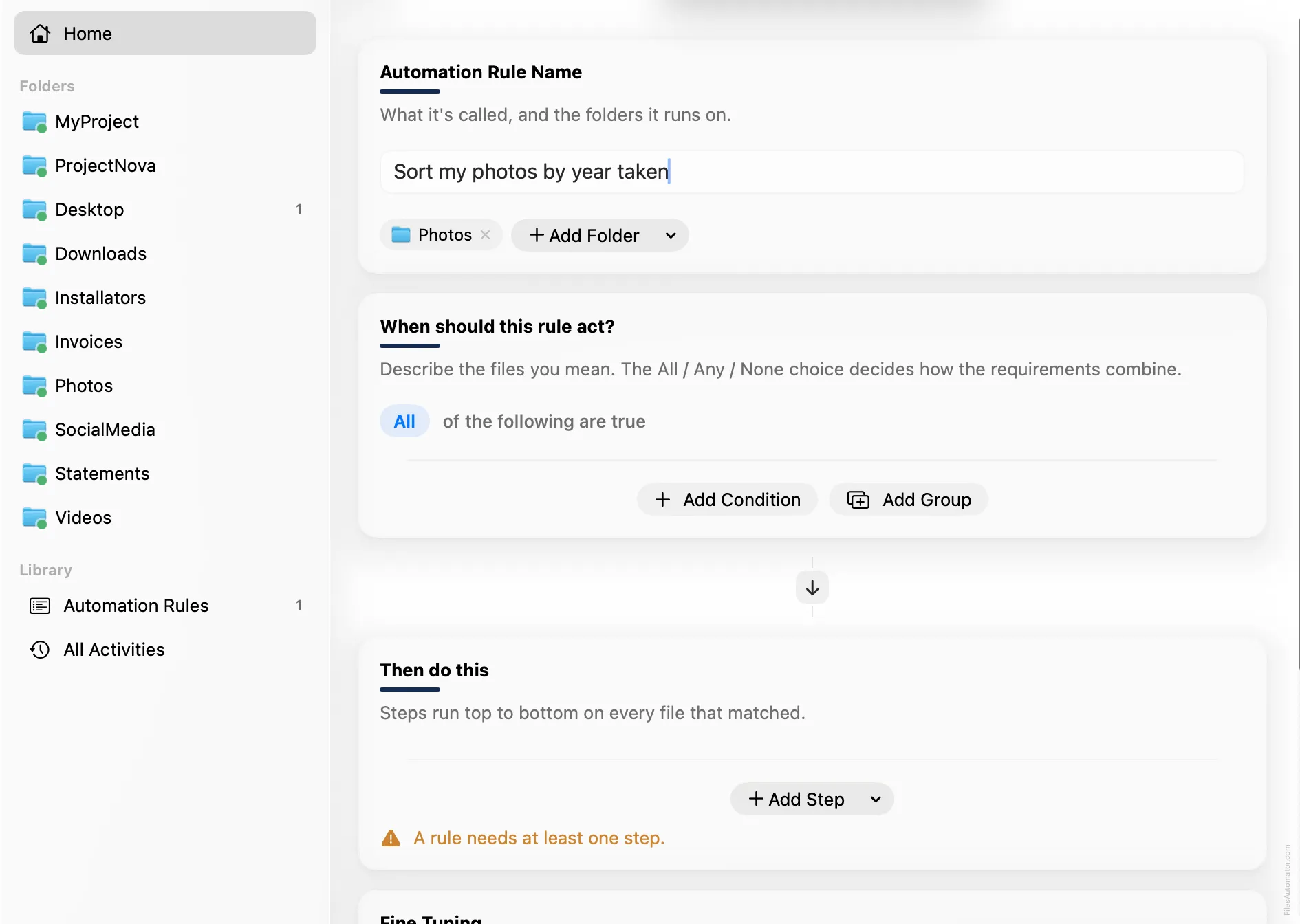Click the Installators folder icon
The height and width of the screenshot is (924, 1300).
coord(34,298)
